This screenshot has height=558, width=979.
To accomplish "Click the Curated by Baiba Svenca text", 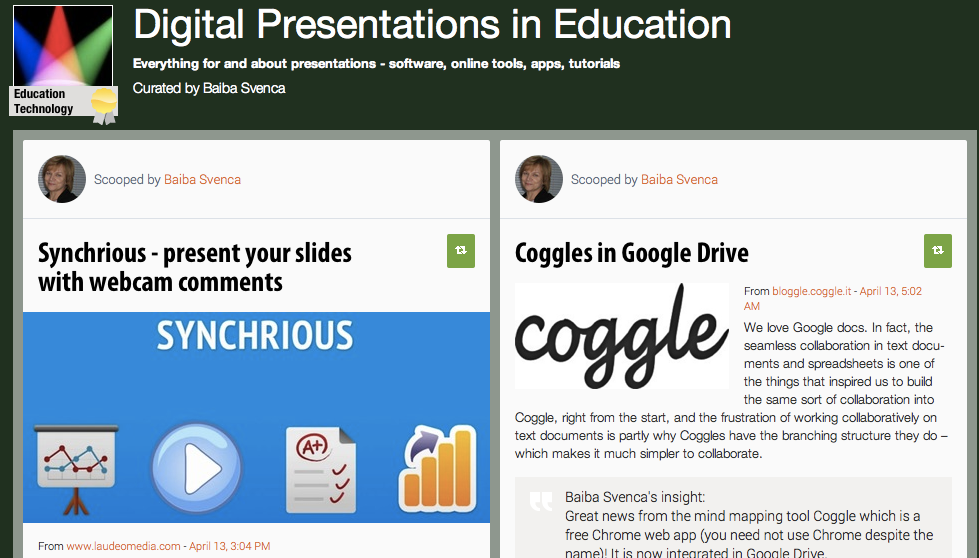I will [x=209, y=89].
